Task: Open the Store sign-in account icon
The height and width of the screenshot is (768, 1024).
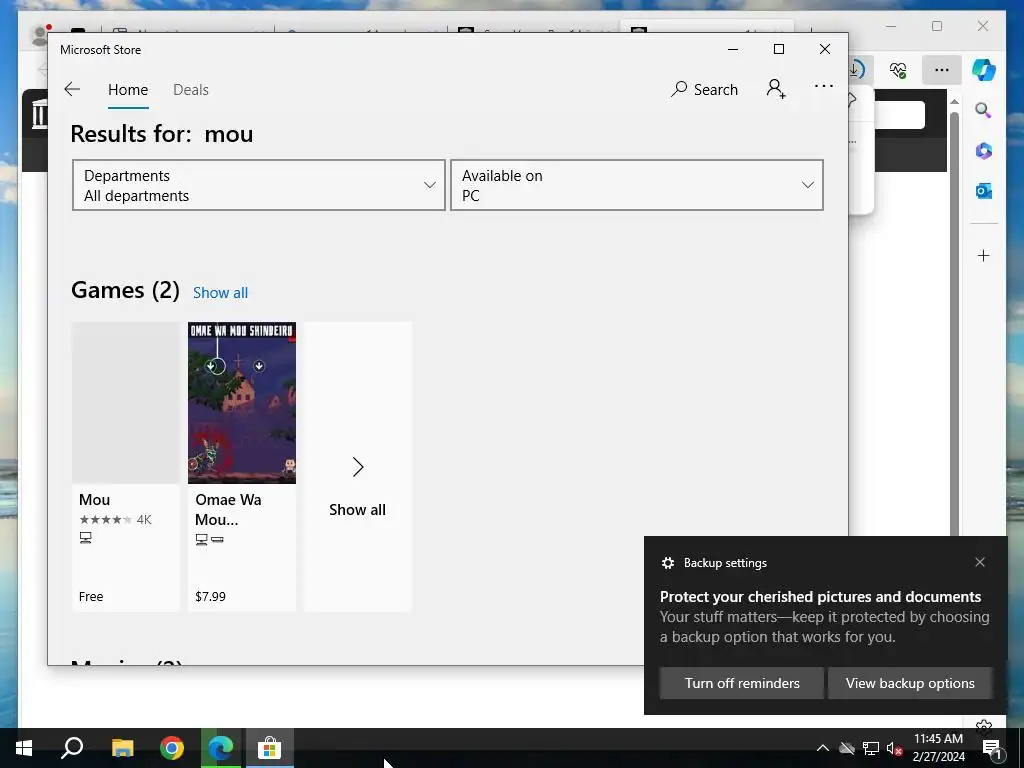Action: (776, 89)
